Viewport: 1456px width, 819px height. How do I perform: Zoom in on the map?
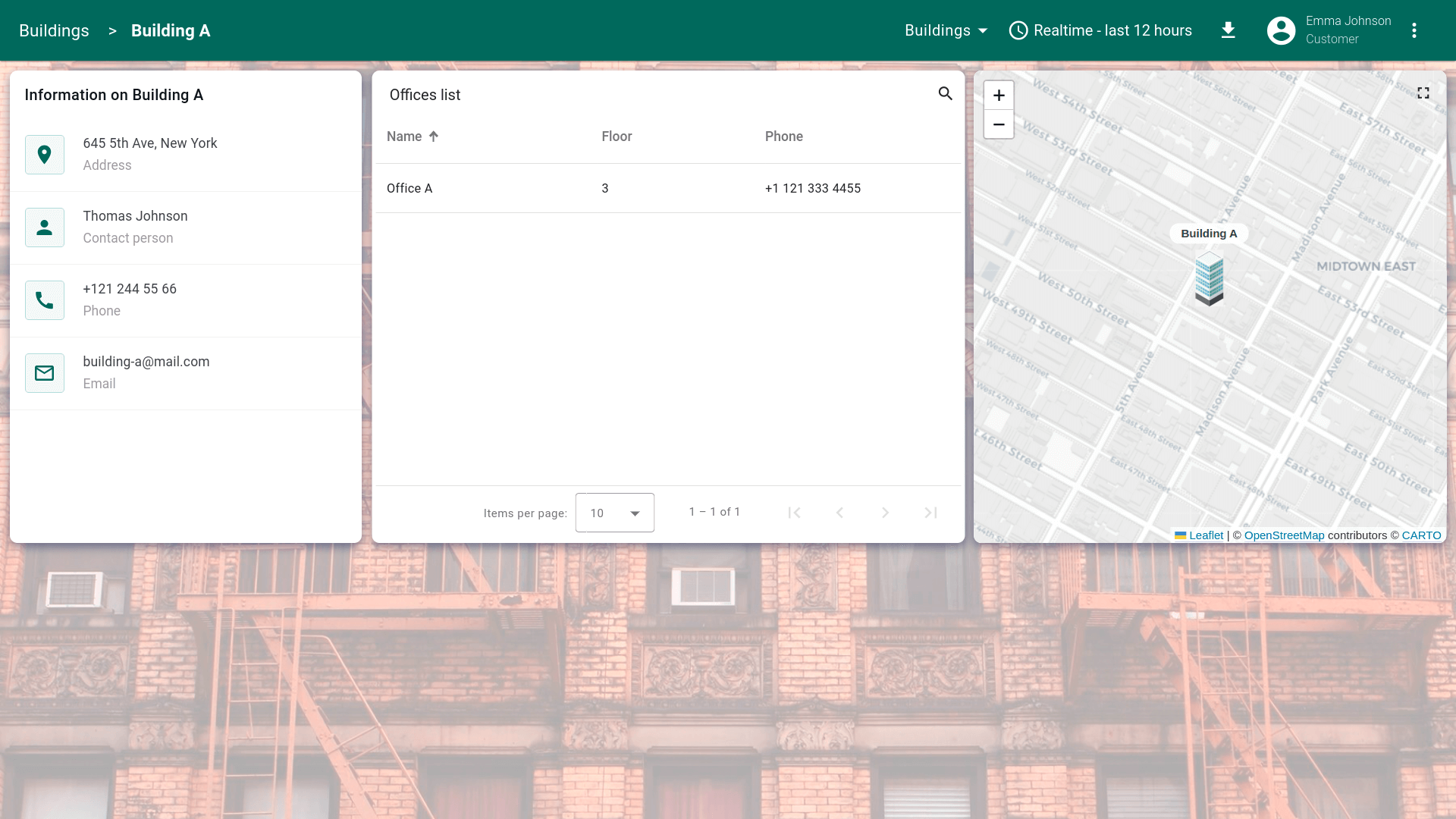998,96
